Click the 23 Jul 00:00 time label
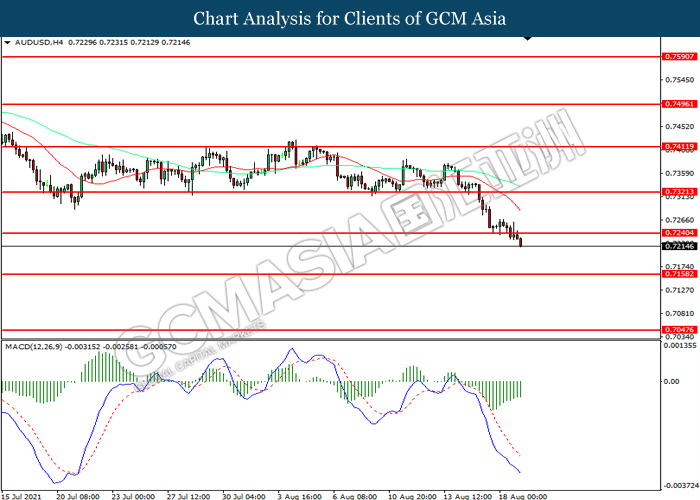 [133, 496]
